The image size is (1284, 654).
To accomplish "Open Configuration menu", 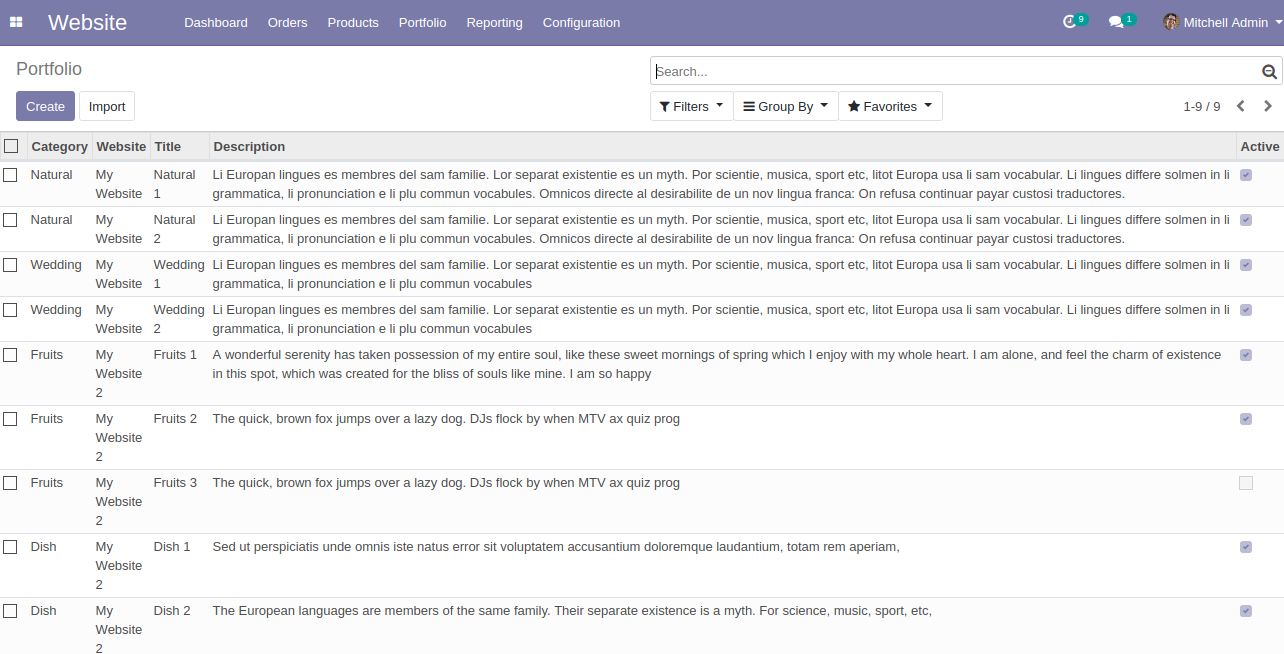I will coord(581,22).
